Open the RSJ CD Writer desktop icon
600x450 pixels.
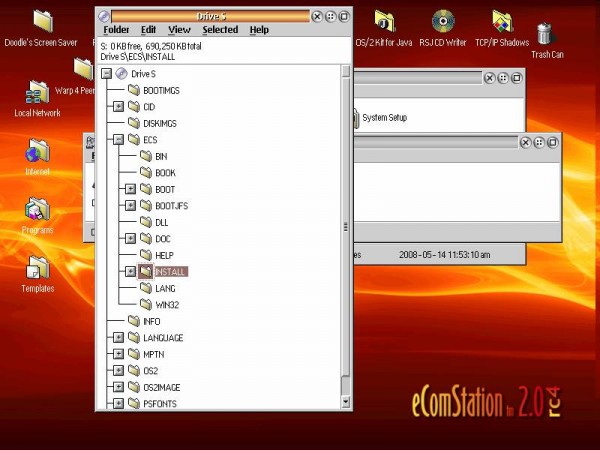click(x=444, y=21)
